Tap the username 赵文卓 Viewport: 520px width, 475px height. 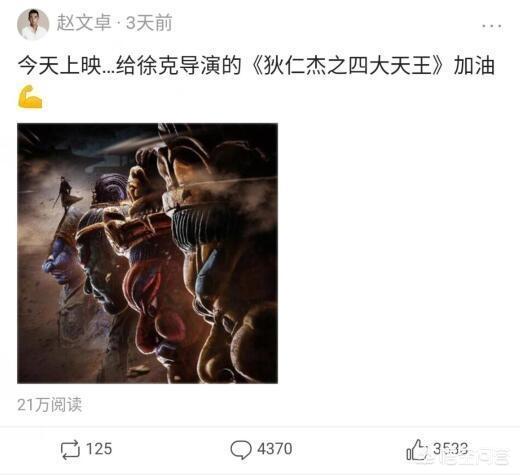click(83, 23)
